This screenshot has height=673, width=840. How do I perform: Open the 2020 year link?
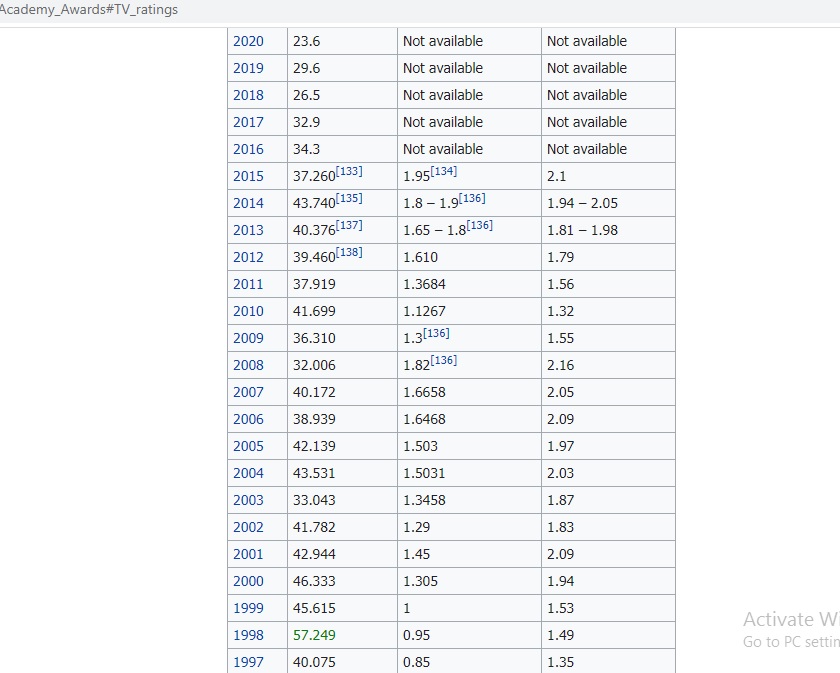coord(248,42)
